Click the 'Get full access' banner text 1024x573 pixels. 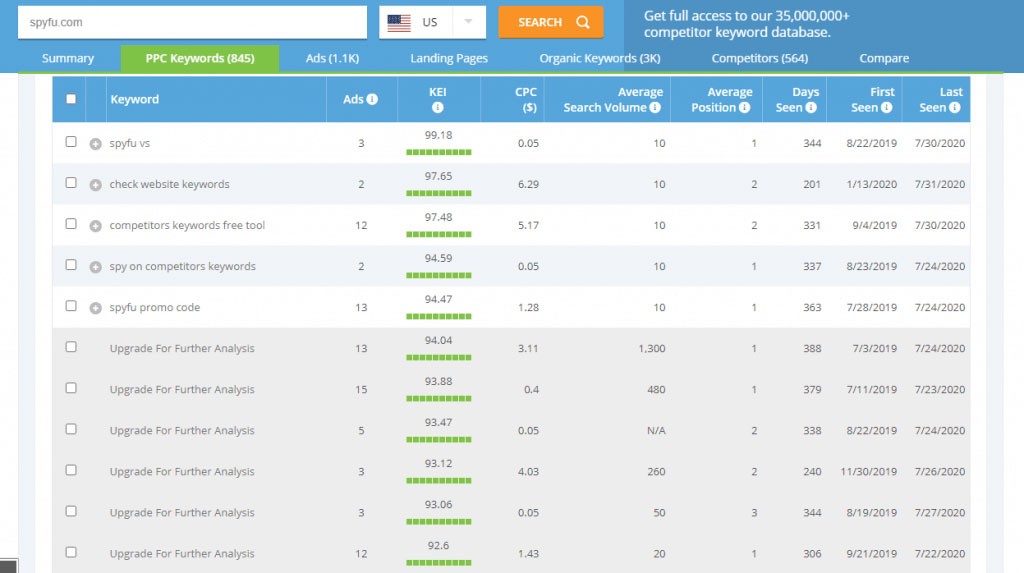(746, 24)
